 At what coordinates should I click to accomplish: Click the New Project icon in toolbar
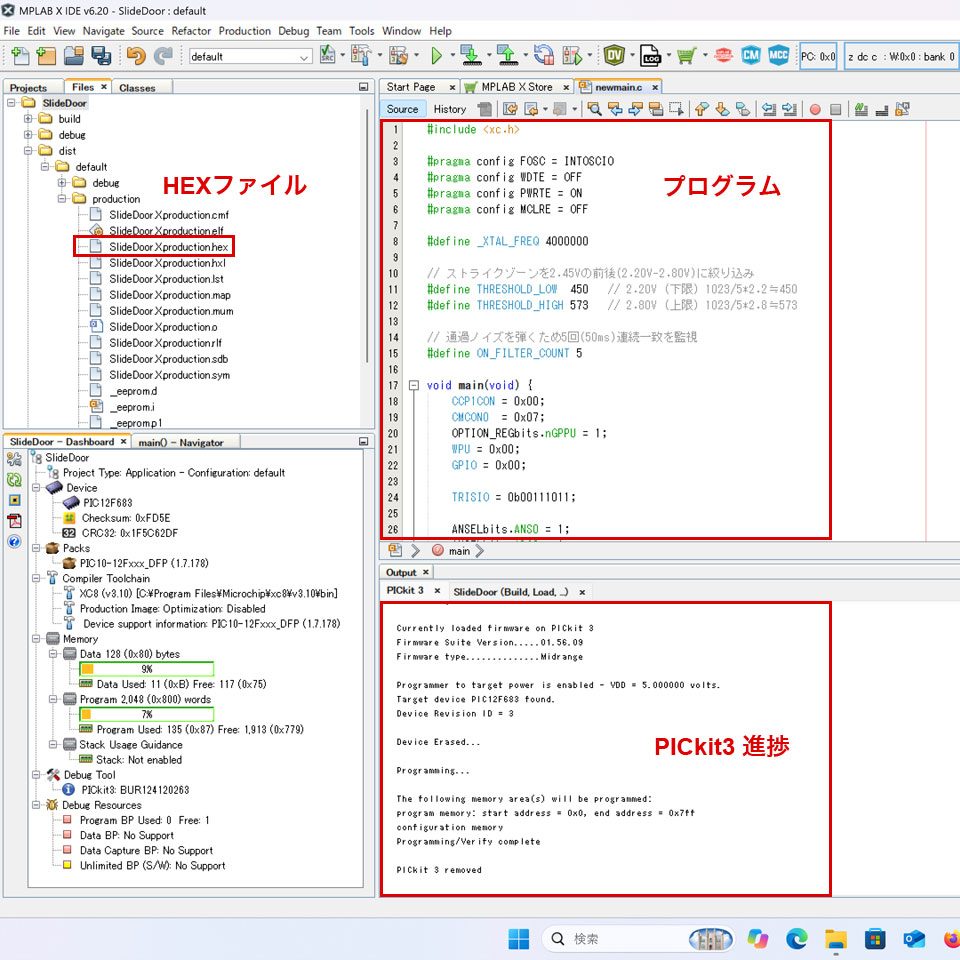tap(46, 56)
